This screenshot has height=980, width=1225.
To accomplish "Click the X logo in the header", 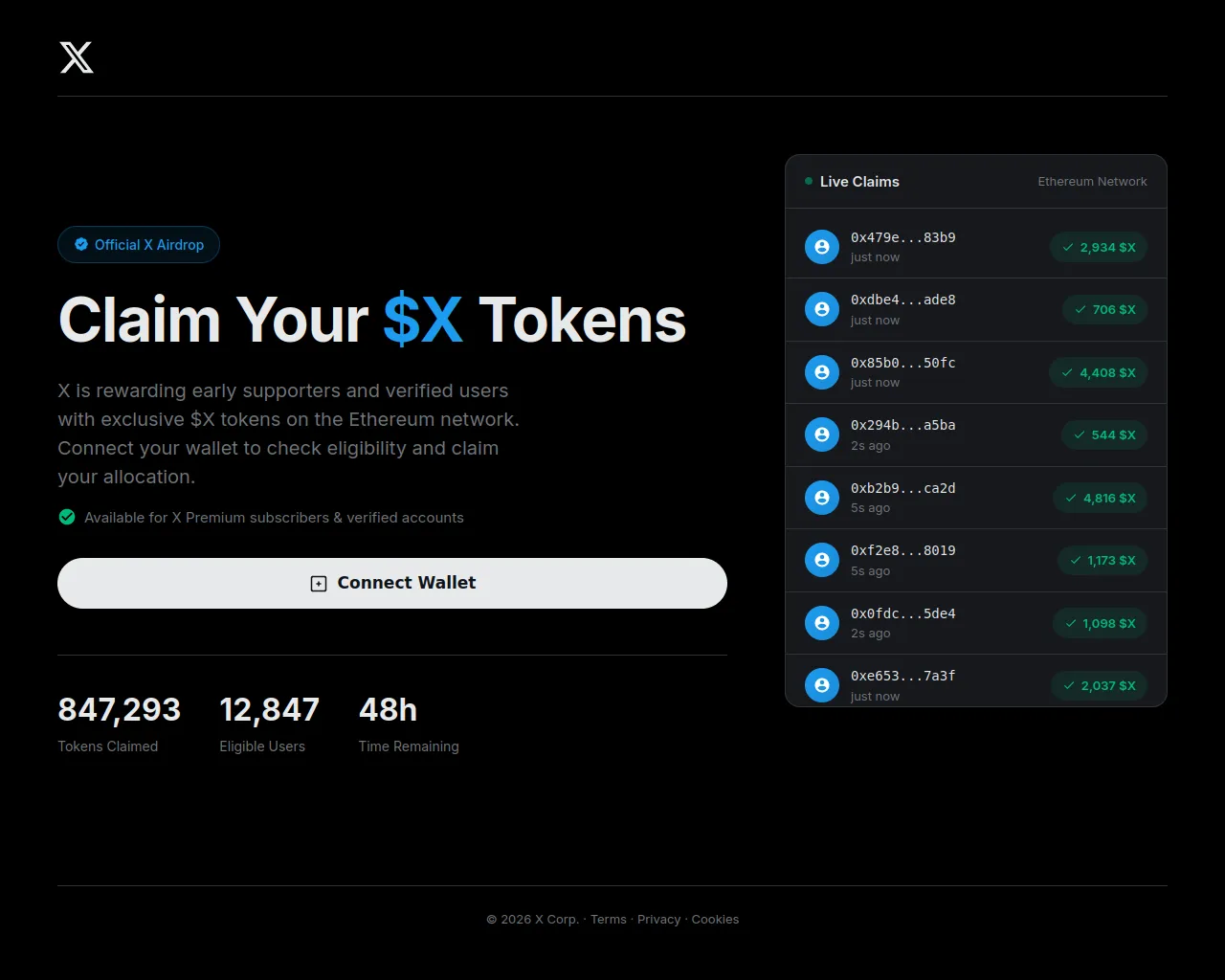I will tap(77, 57).
